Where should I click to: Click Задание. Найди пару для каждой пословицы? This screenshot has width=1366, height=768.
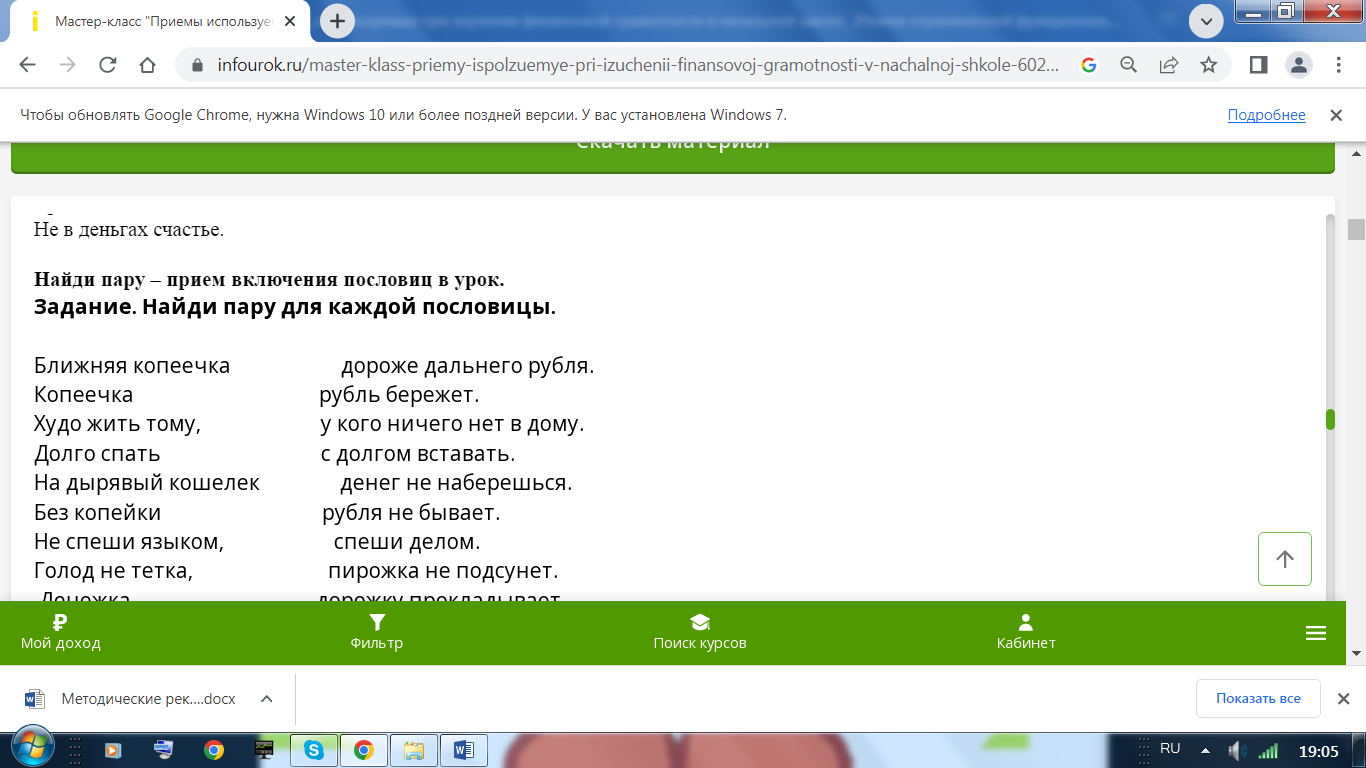tap(295, 307)
